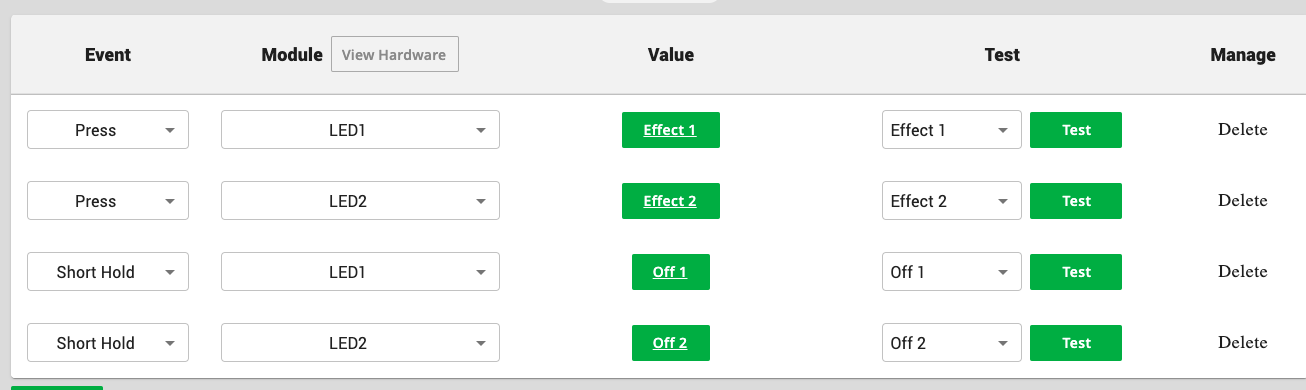Edit the Effect 2 value
Viewport: 1306px width, 390px height.
(x=670, y=201)
